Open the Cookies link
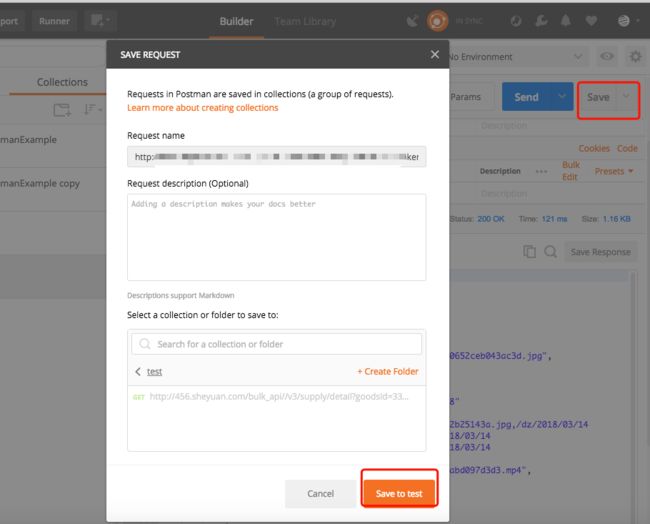Screen dimensions: 650x524 click(x=594, y=148)
